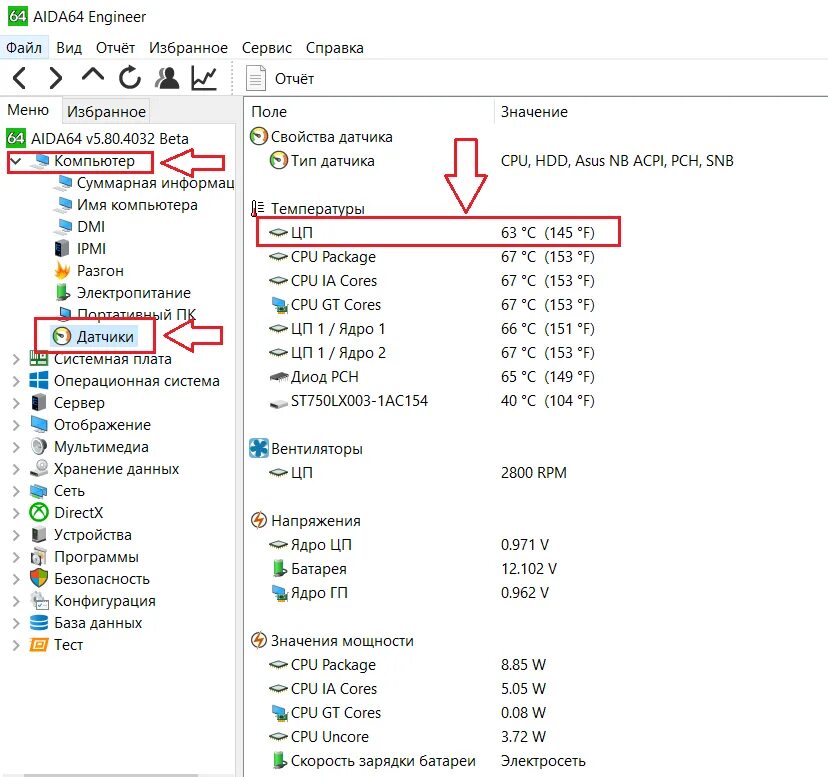
Task: Open the Справка menu
Action: point(334,48)
